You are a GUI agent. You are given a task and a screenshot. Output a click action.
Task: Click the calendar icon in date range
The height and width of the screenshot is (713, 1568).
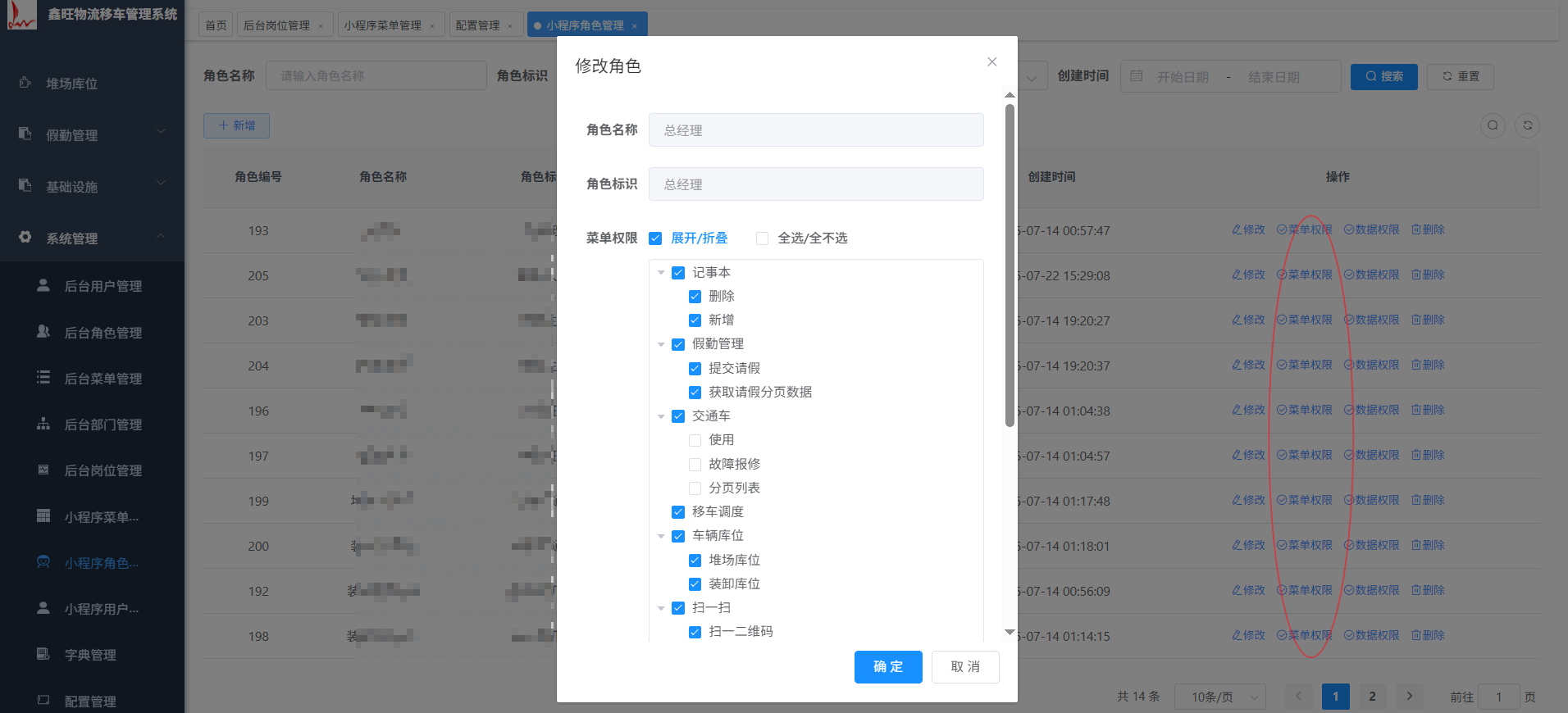point(1136,76)
